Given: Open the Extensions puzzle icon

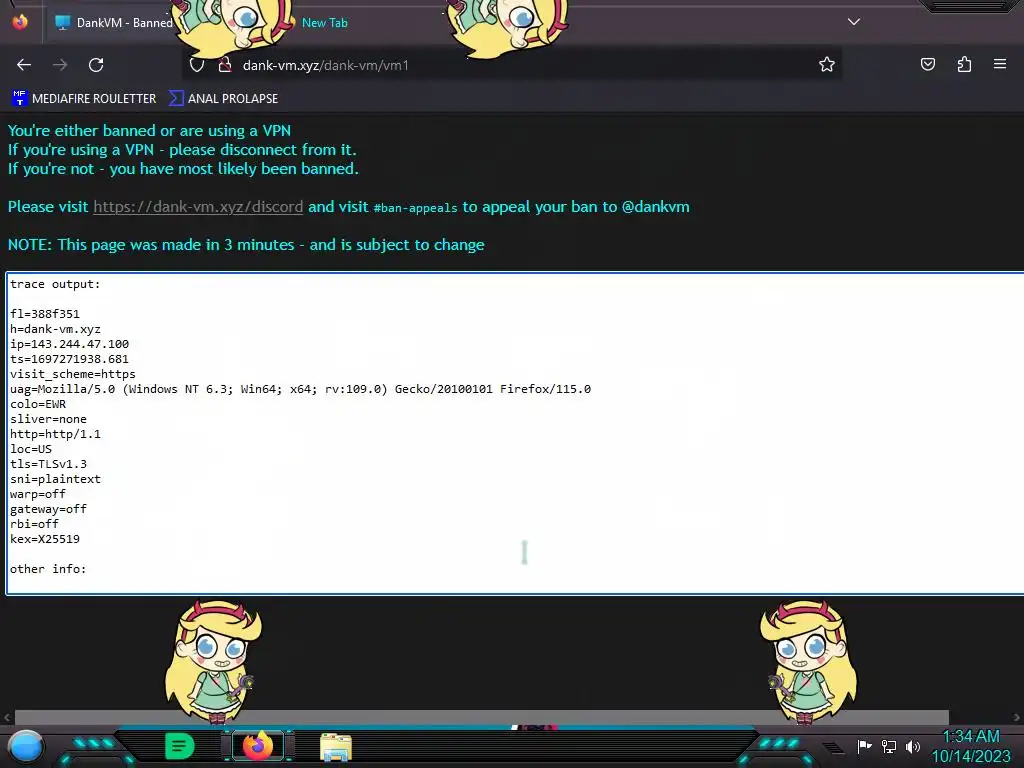Looking at the screenshot, I should pos(964,64).
